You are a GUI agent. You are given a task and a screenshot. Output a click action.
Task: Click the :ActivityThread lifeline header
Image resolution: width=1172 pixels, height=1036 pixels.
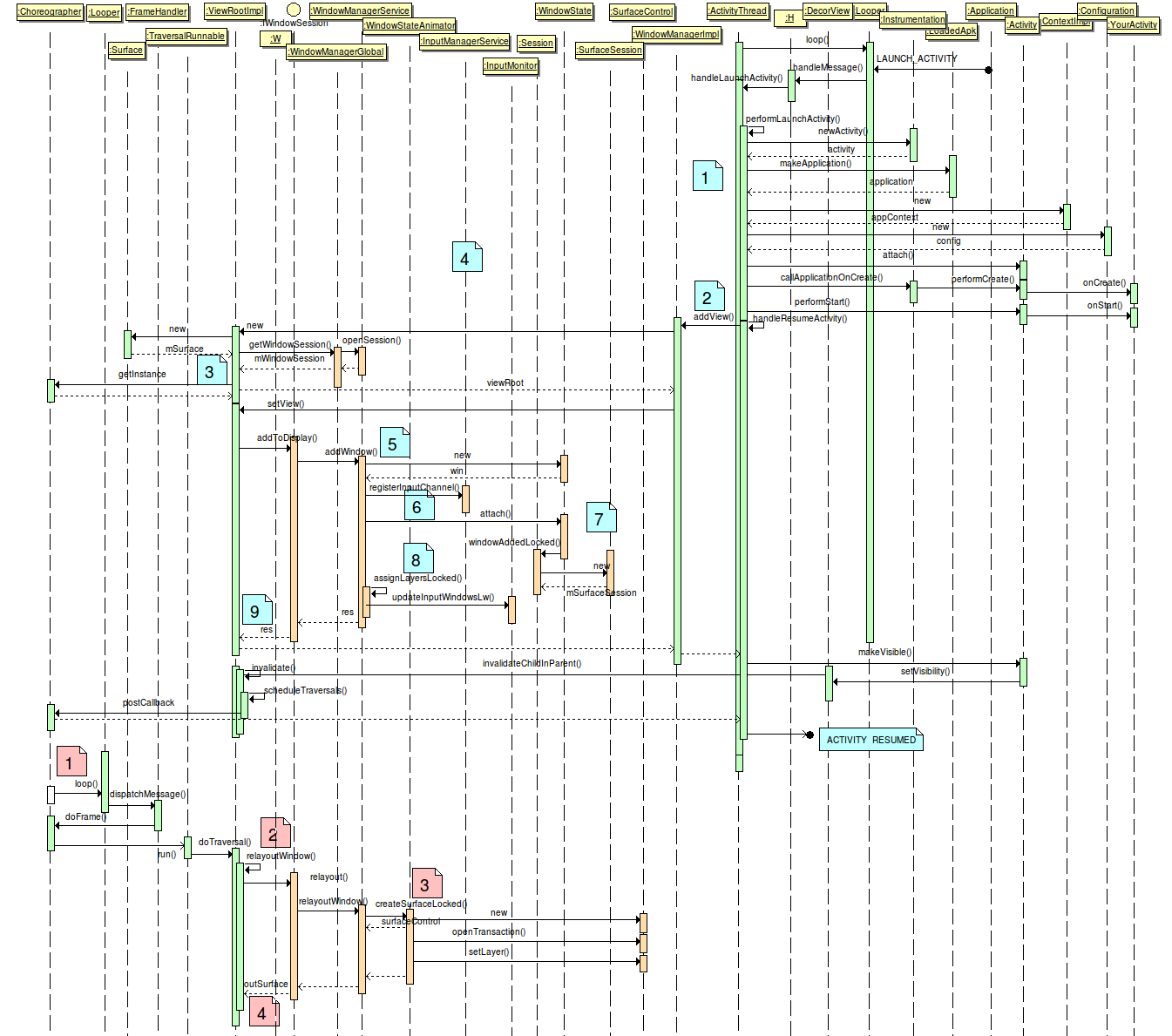(738, 11)
